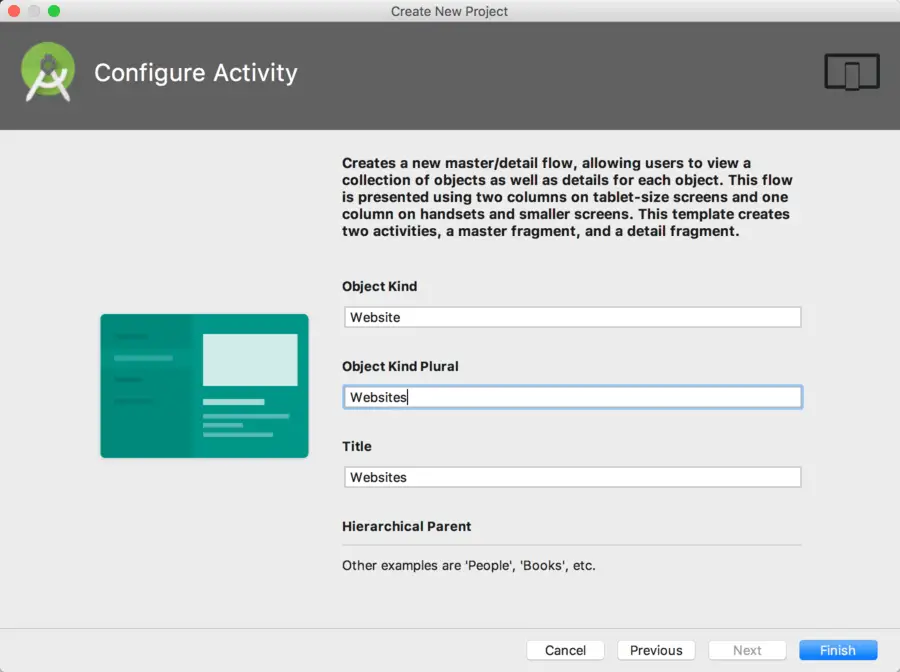The height and width of the screenshot is (672, 900).
Task: Click the Configure Activity heading
Action: click(196, 73)
